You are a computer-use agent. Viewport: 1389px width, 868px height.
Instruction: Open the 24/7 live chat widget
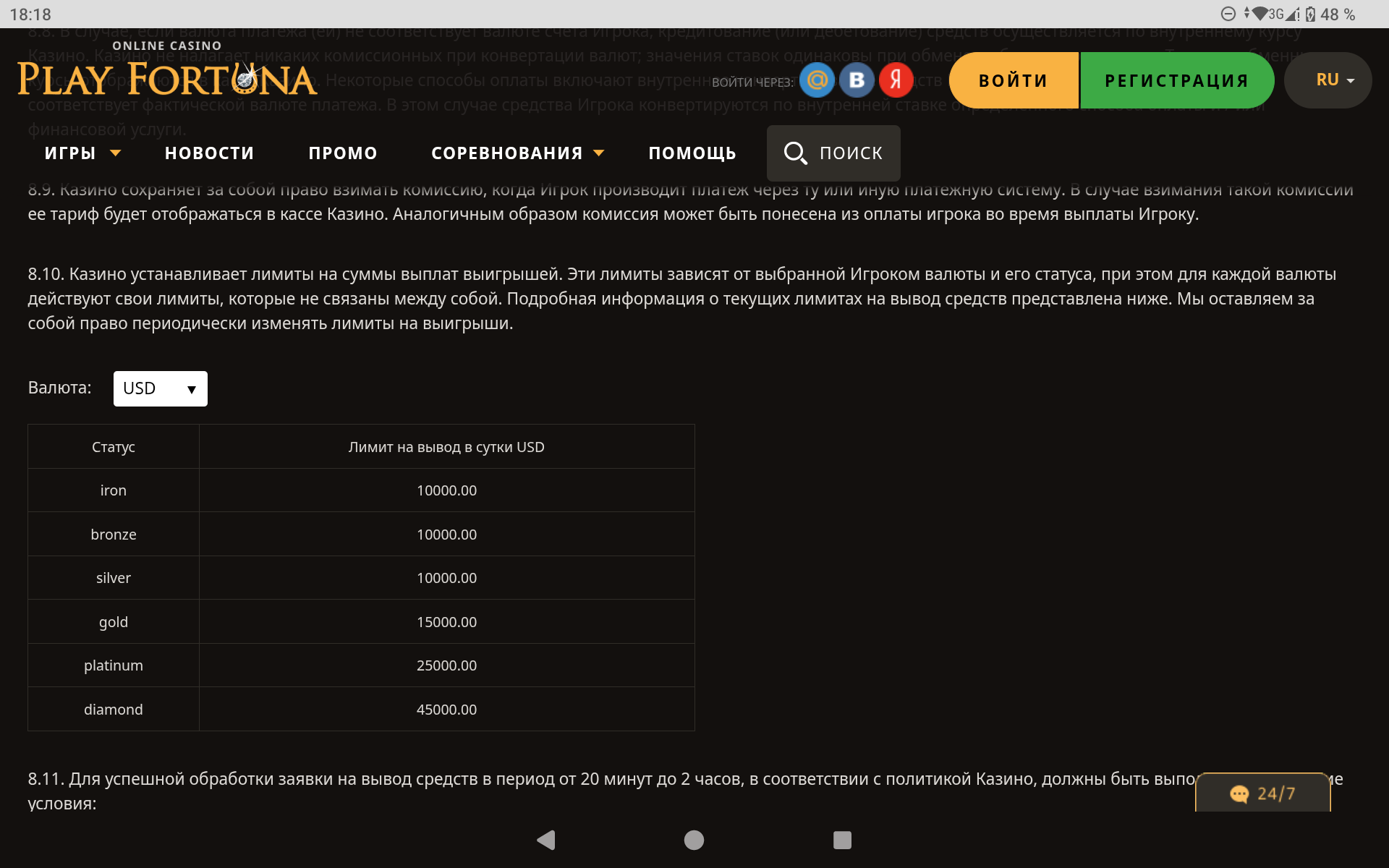[x=1262, y=793]
